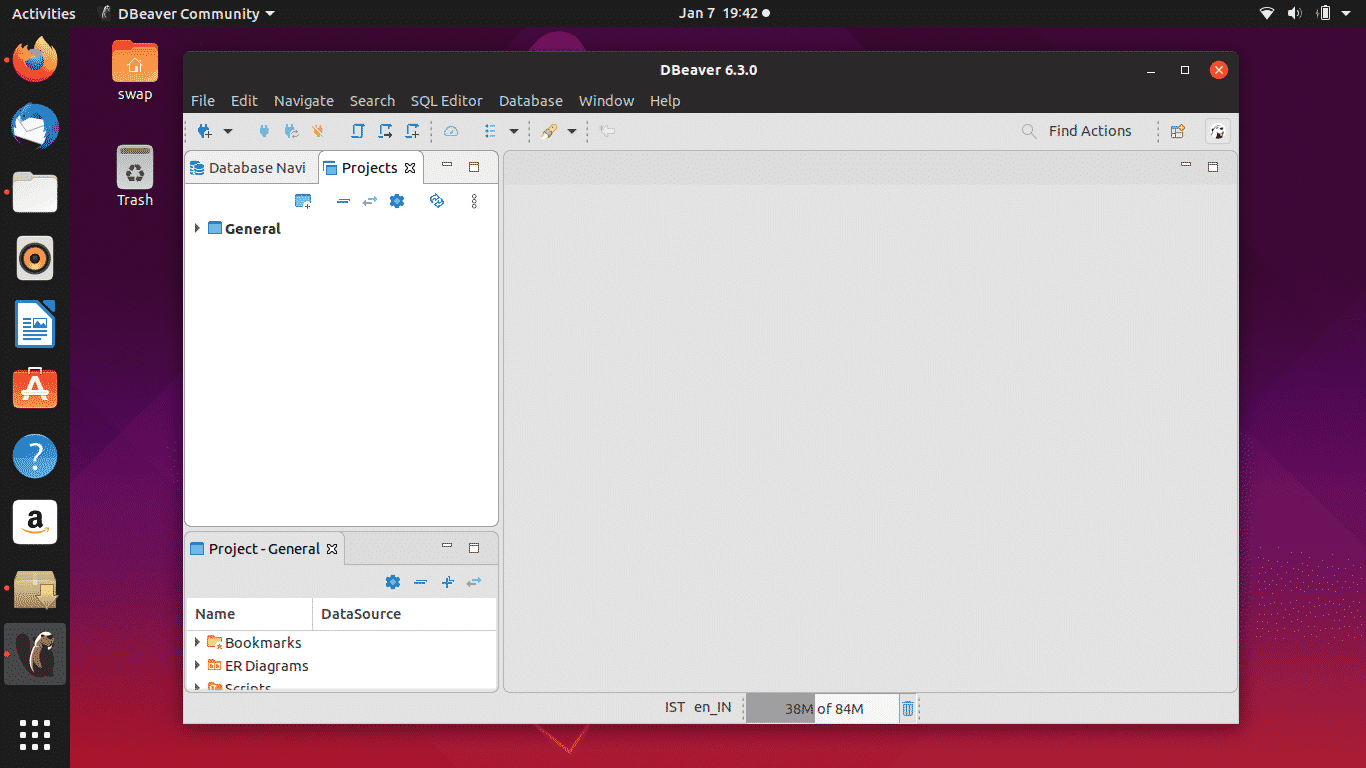Click the Create Project icon in Projects panel
The image size is (1366, 768).
(303, 201)
